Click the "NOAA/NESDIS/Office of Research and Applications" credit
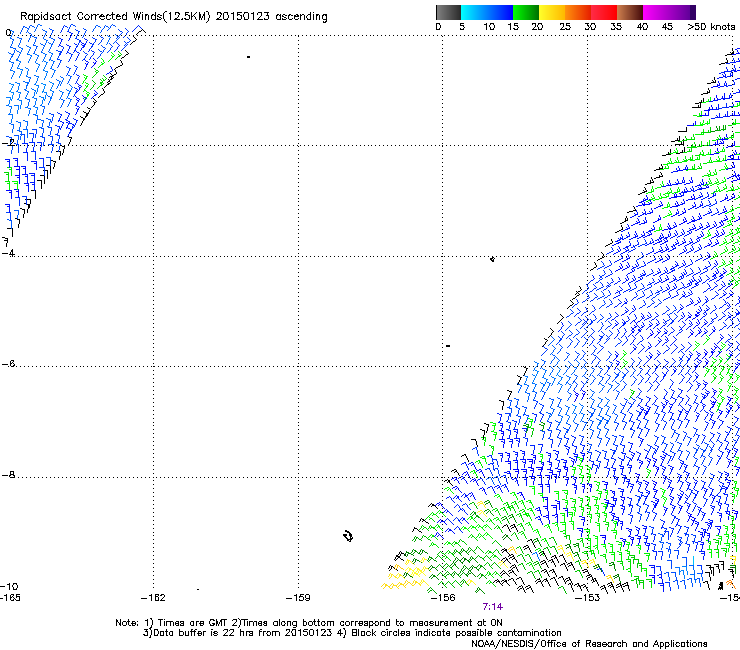Screen dimensions: 740x650 589,644
